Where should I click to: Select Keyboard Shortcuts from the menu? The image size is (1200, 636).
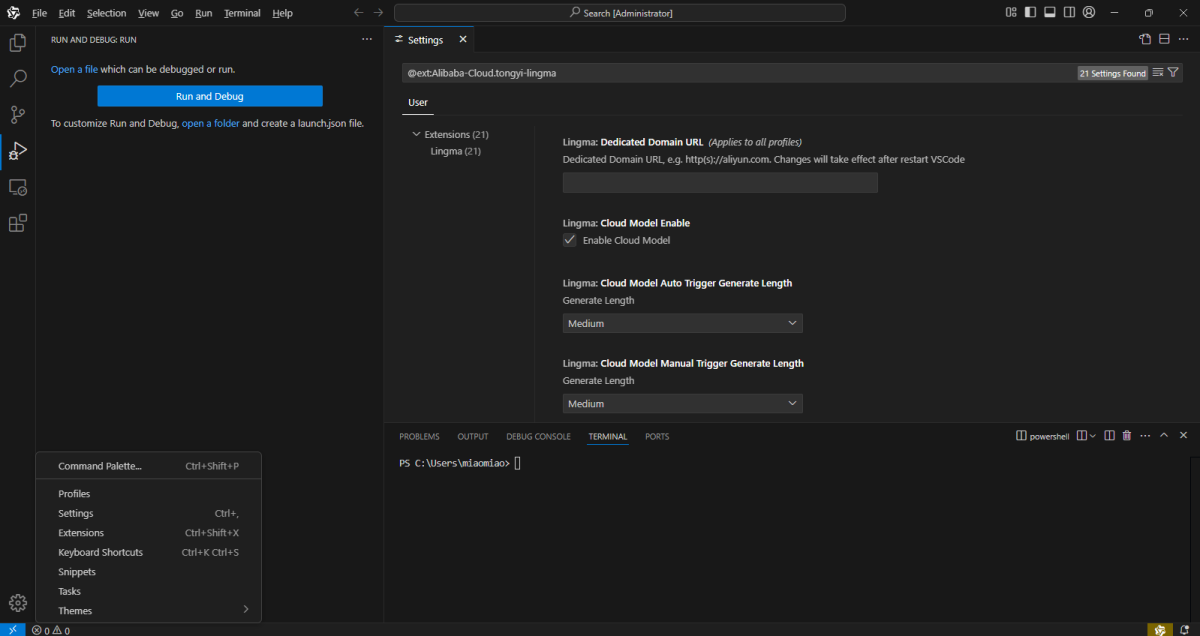tap(100, 552)
